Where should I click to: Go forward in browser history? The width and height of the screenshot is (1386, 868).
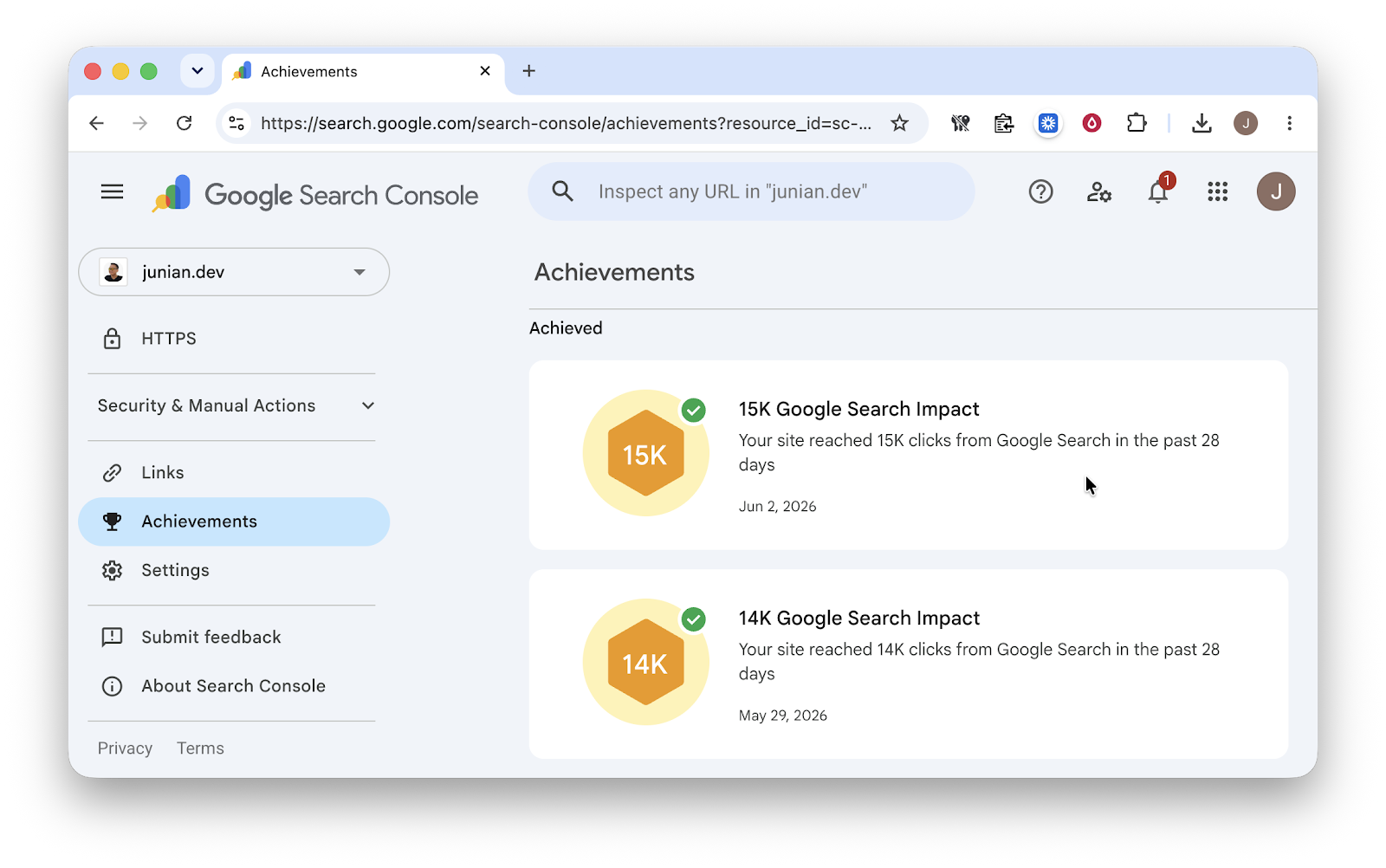point(139,123)
